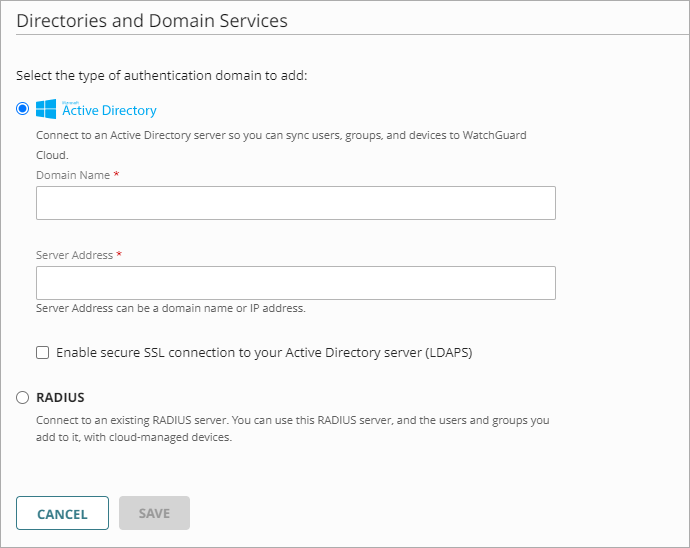Click the bold RADIUS label text
Screen dimensions: 690x548
pyautogui.click(x=60, y=397)
